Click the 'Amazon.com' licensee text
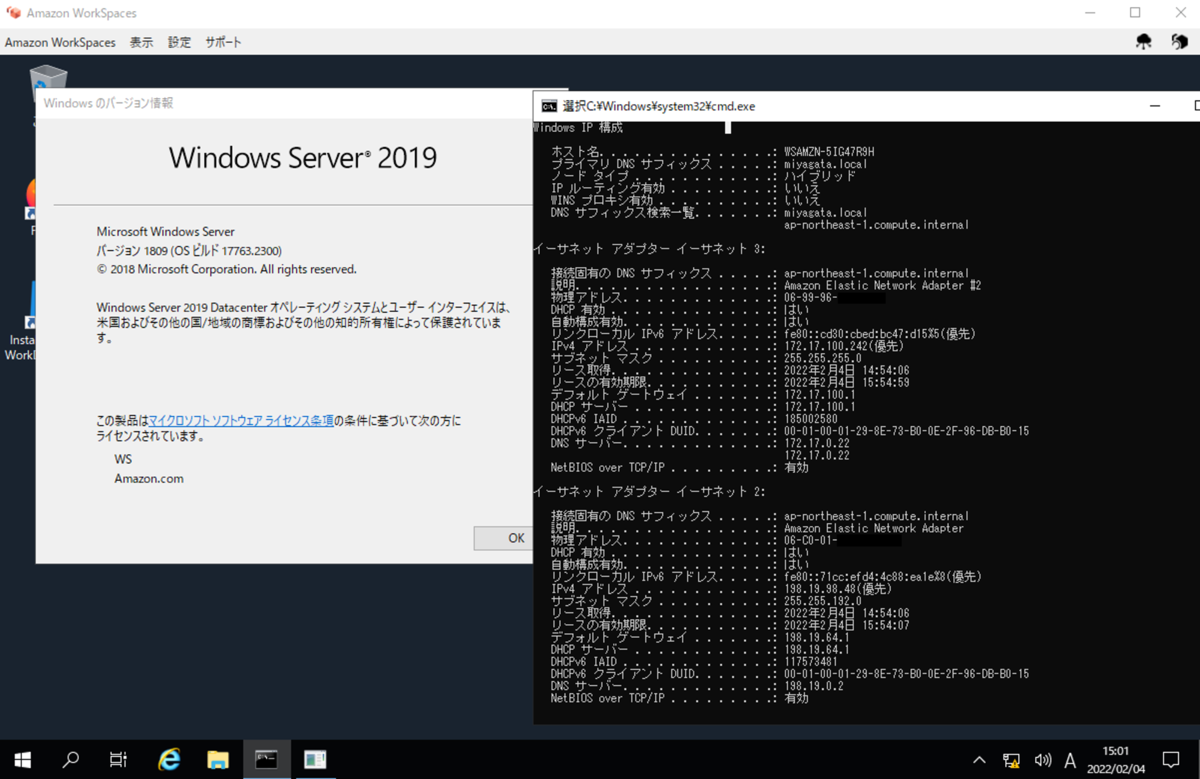 point(149,478)
